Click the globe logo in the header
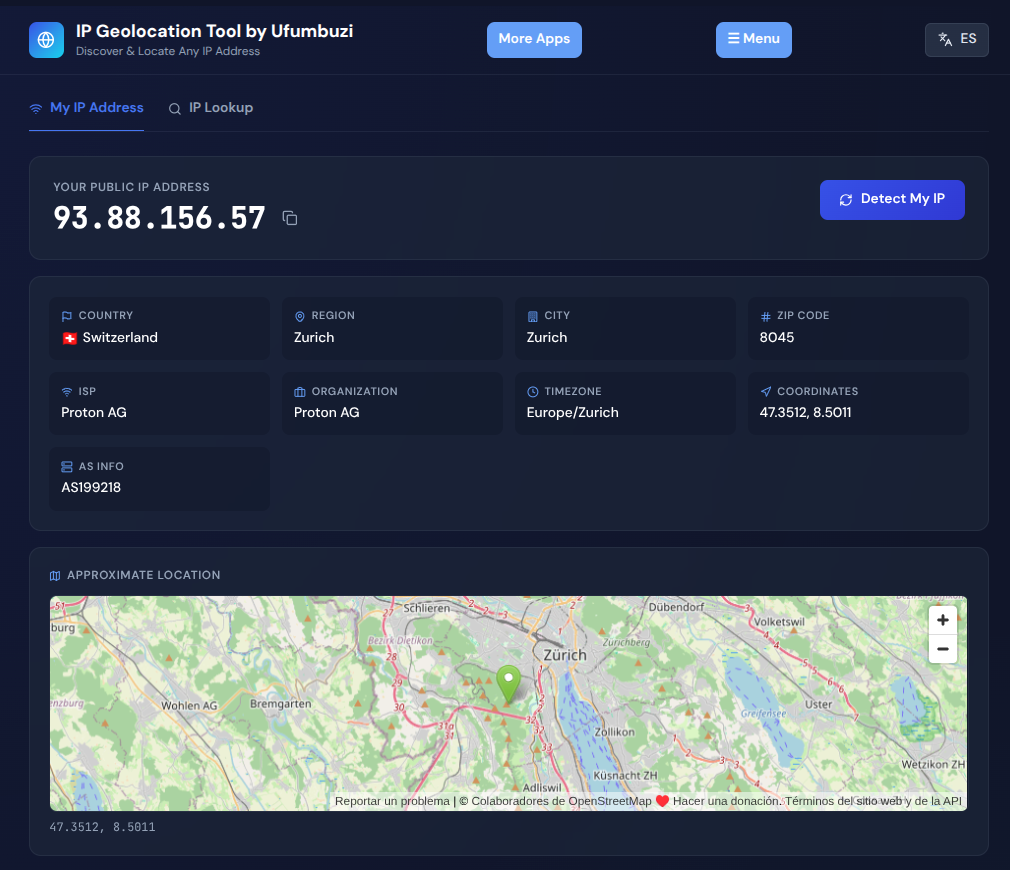This screenshot has height=870, width=1010. point(46,40)
